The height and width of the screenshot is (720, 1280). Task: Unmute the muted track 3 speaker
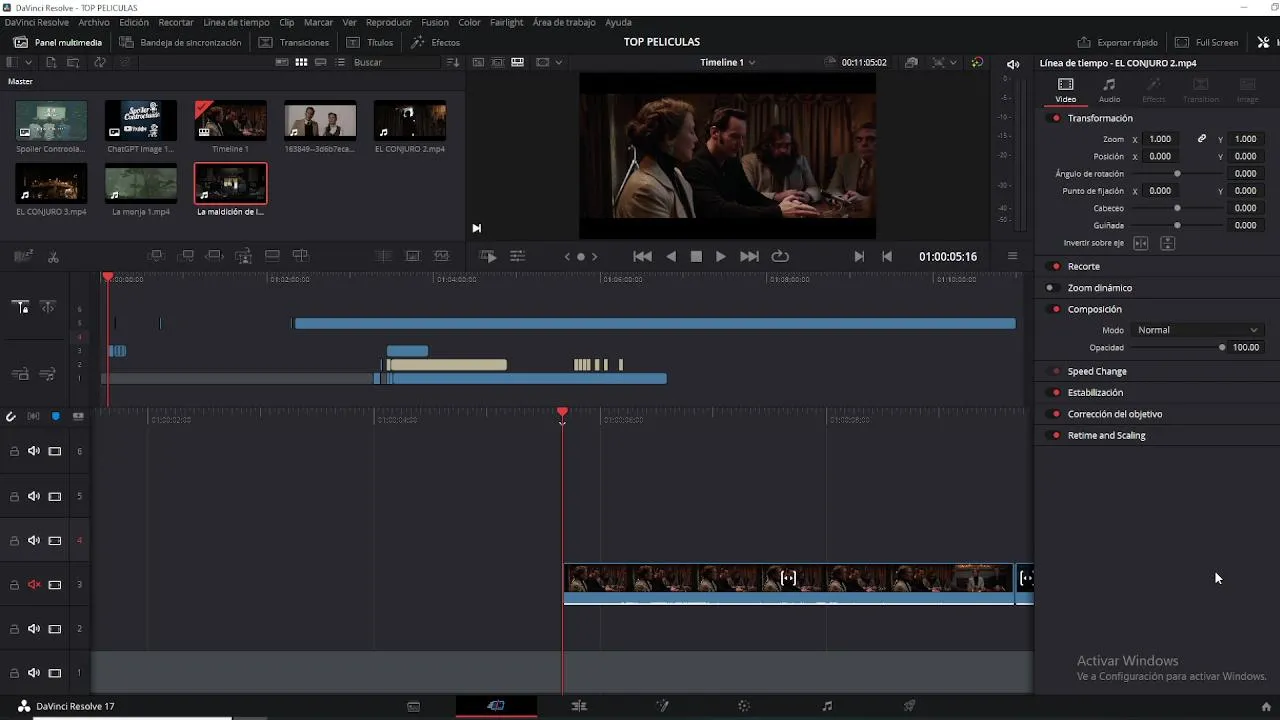tap(34, 585)
